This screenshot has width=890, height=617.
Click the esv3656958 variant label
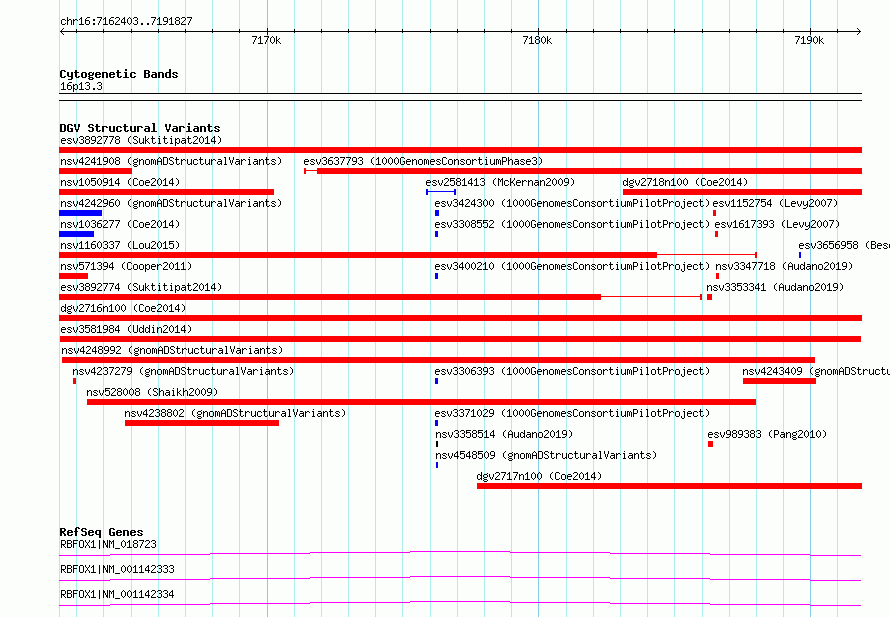pos(843,245)
